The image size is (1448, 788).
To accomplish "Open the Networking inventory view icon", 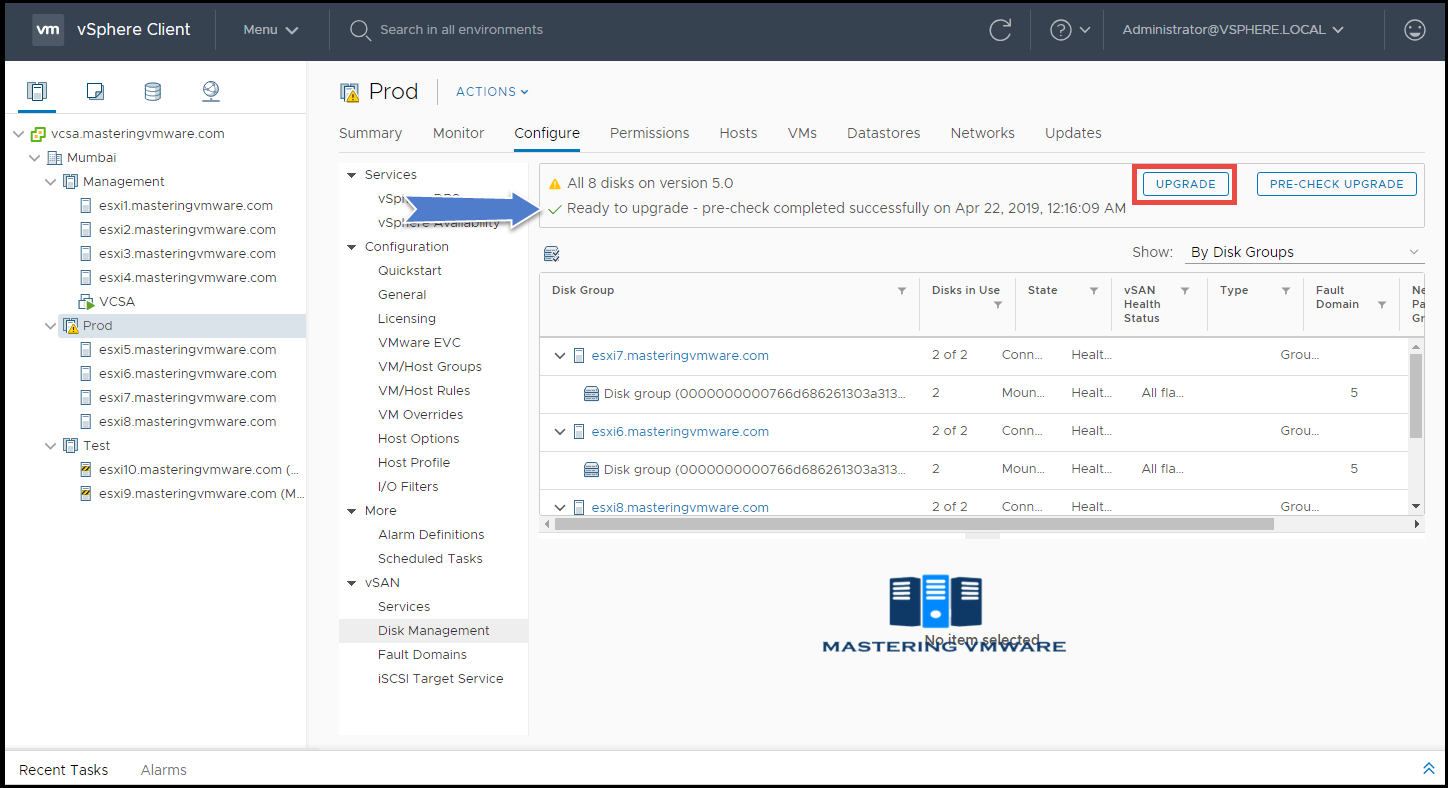I will 210,92.
